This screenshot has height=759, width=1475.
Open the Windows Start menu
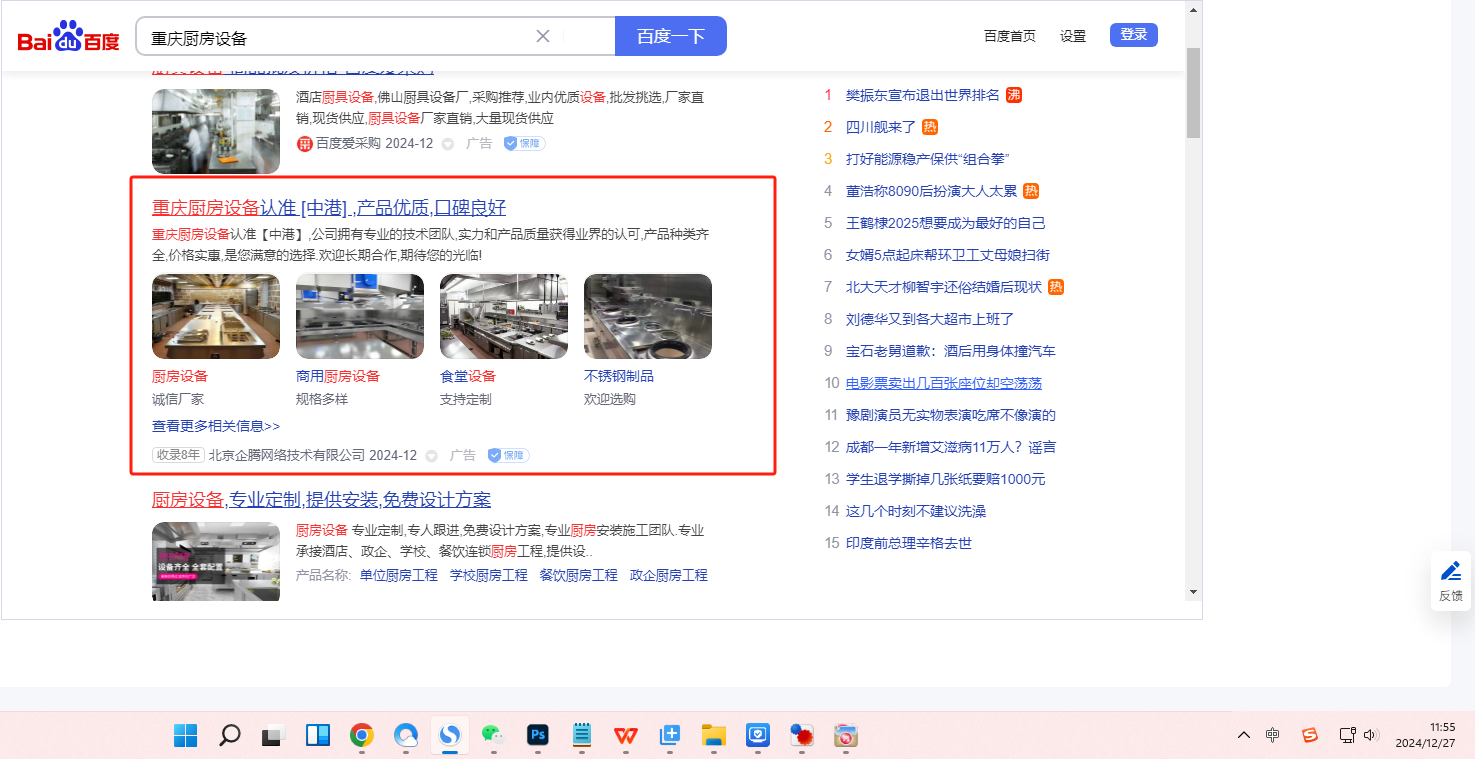185,736
